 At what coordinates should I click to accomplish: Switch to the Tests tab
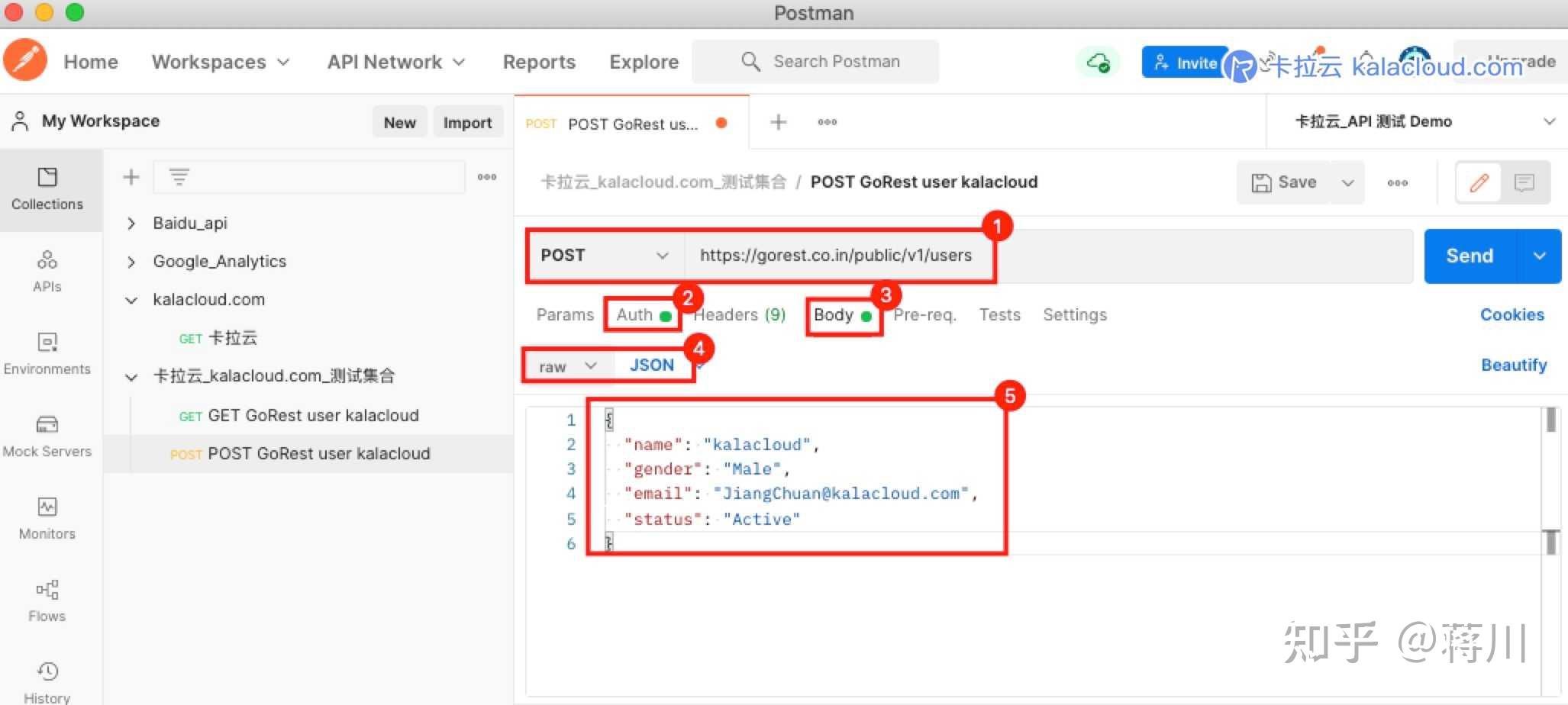point(999,314)
